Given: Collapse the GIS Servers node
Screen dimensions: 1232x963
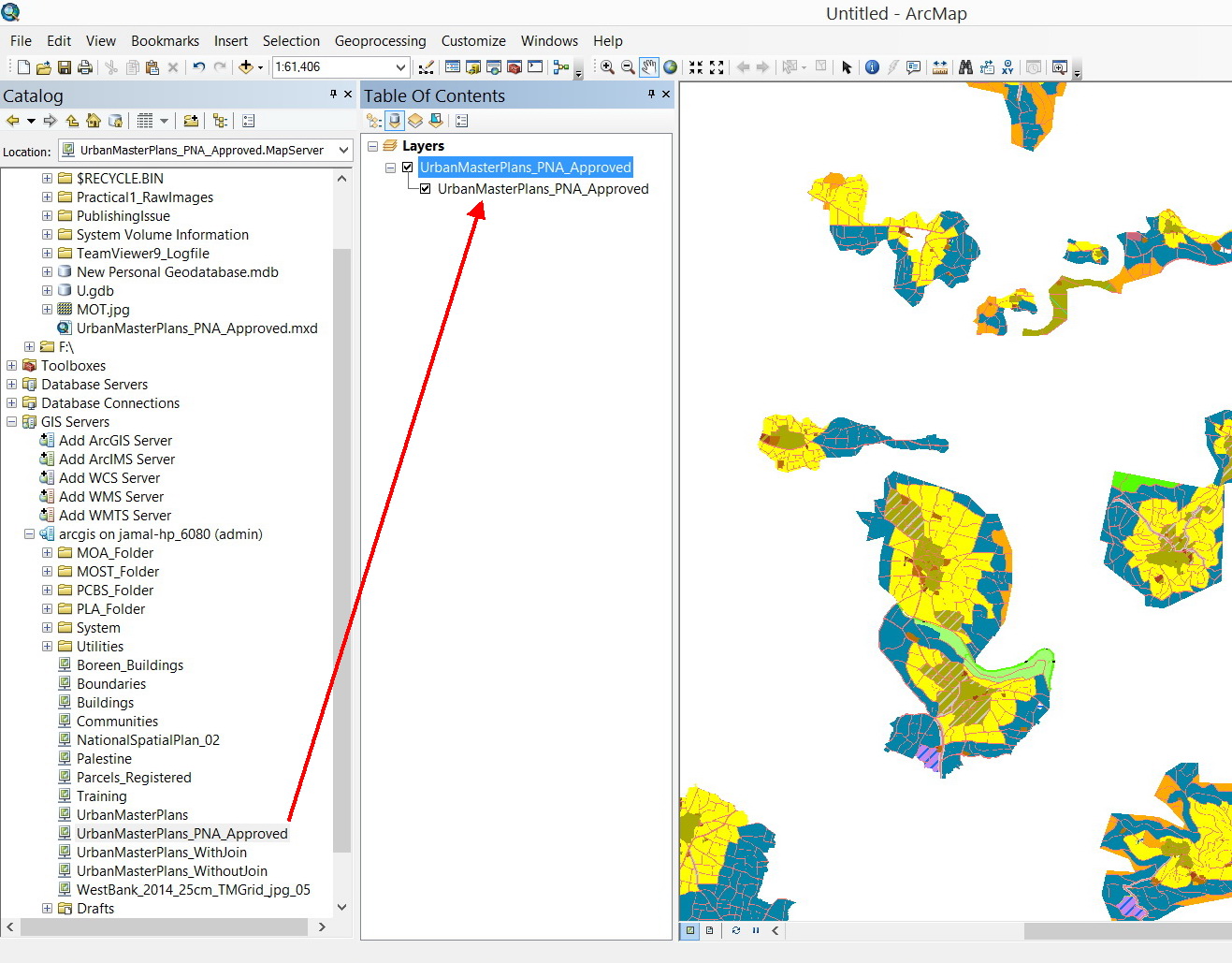Looking at the screenshot, I should pyautogui.click(x=11, y=422).
